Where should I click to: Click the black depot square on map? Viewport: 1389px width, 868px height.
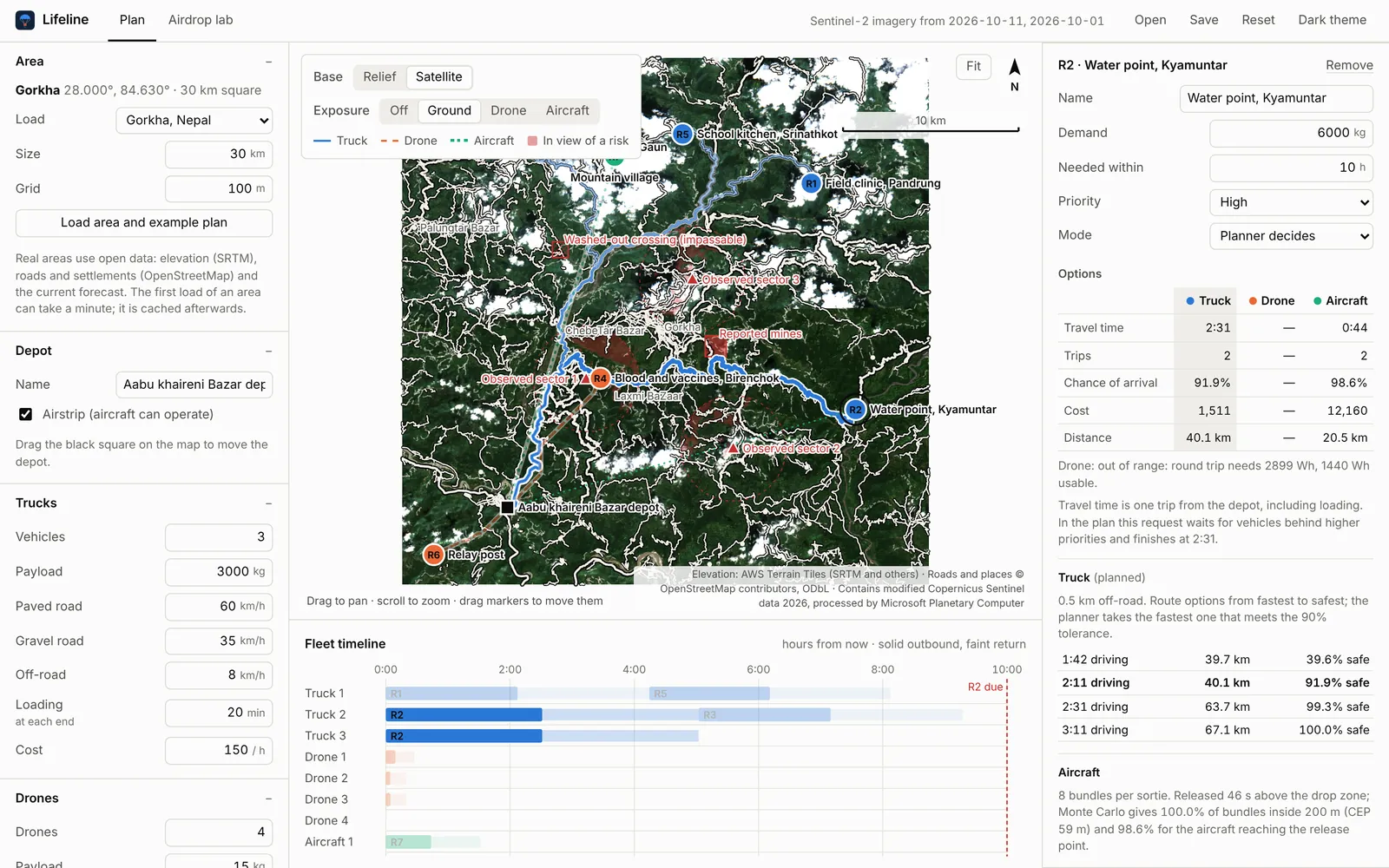point(507,507)
